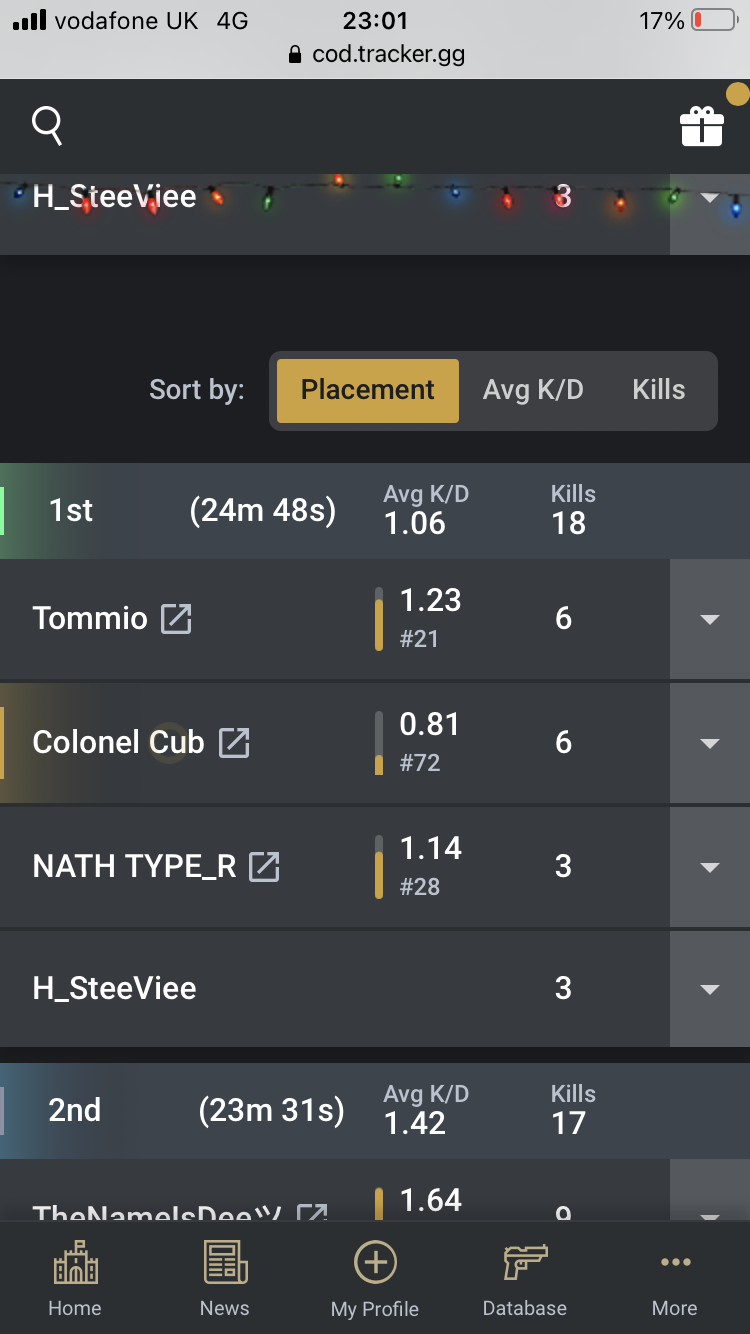Open the search magnifier icon
The height and width of the screenshot is (1334, 750).
click(x=47, y=126)
